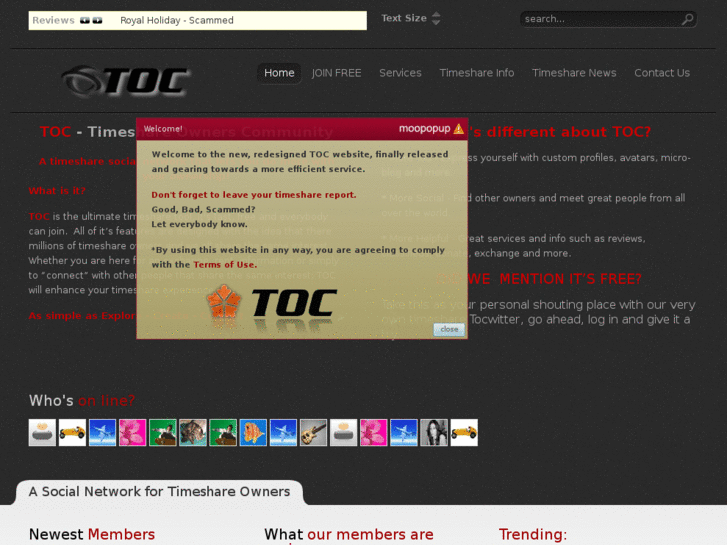Viewport: 727px width, 545px height.
Task: Click the Trending: heading
Action: click(x=533, y=534)
